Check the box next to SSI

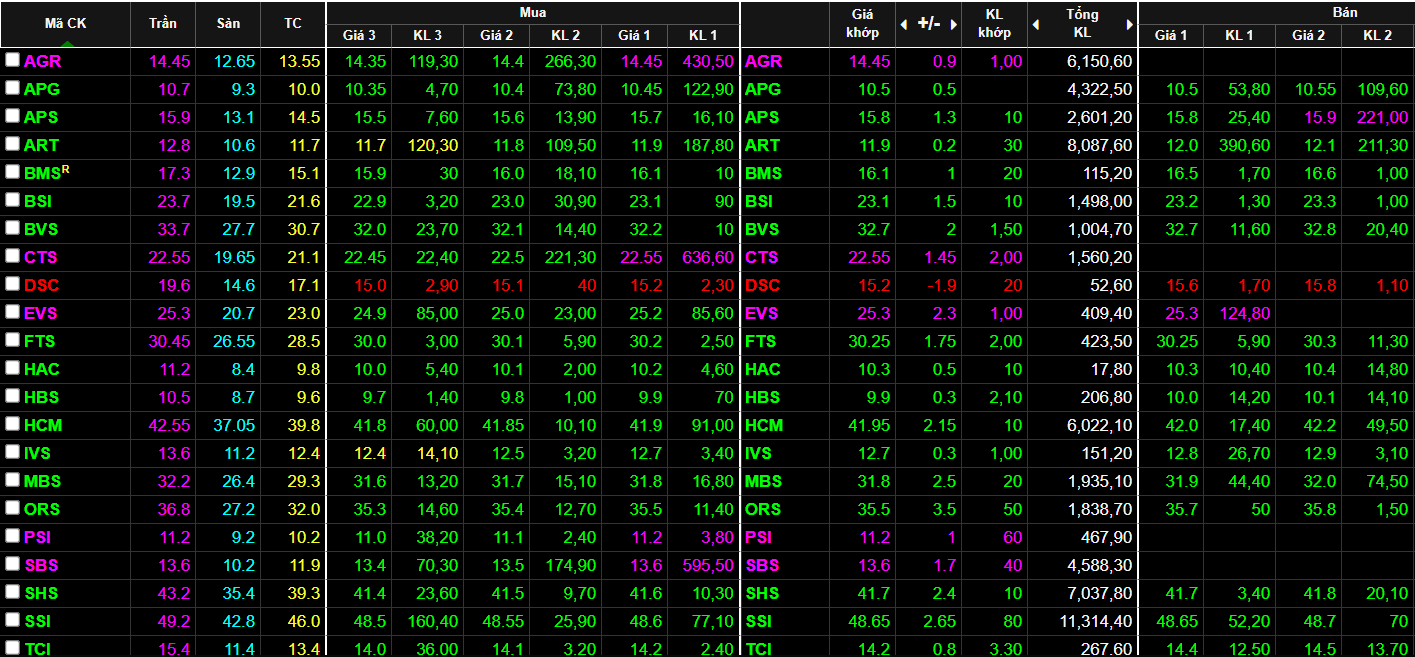(x=12, y=620)
